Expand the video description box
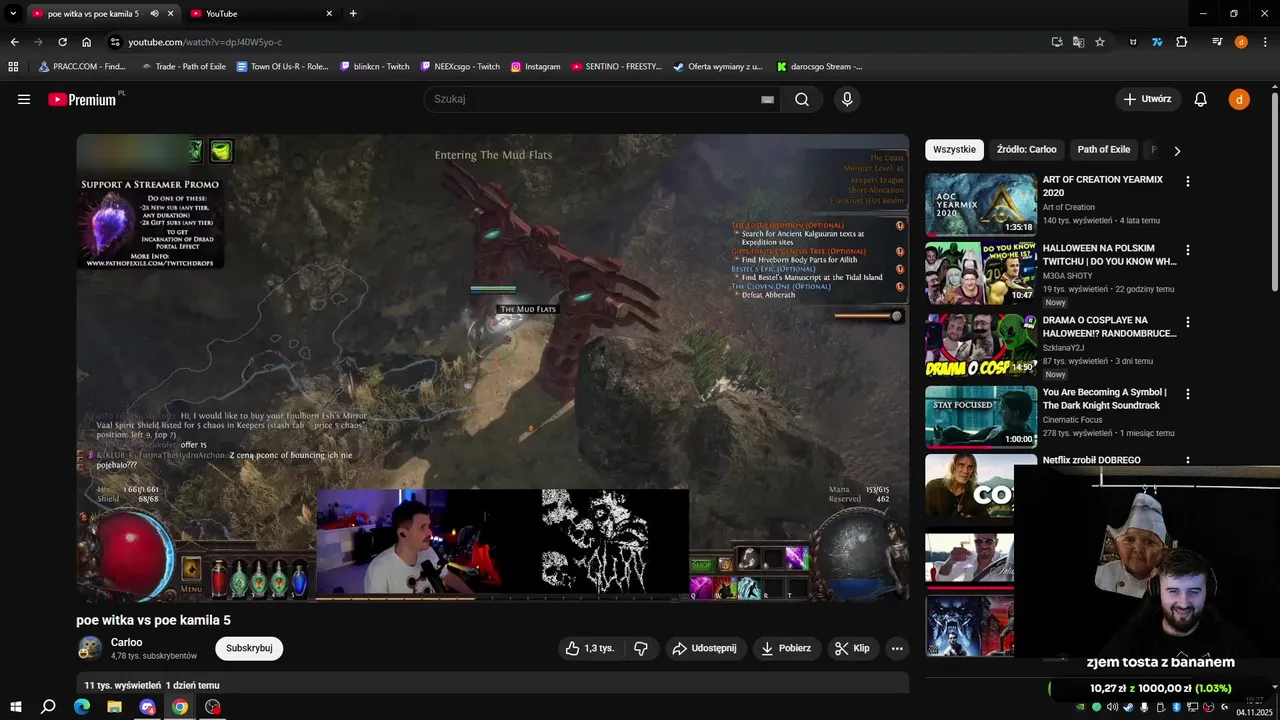Screen dimensions: 1280x720 point(493,685)
